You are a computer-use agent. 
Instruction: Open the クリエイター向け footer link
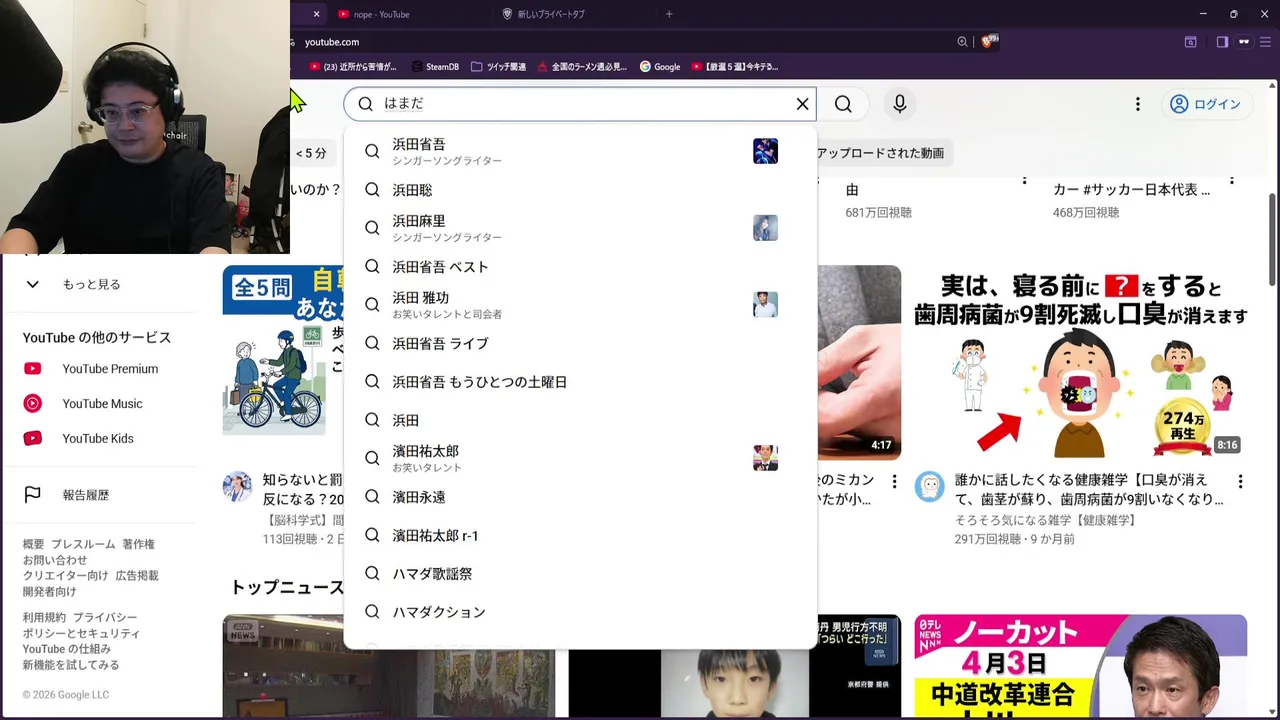65,576
